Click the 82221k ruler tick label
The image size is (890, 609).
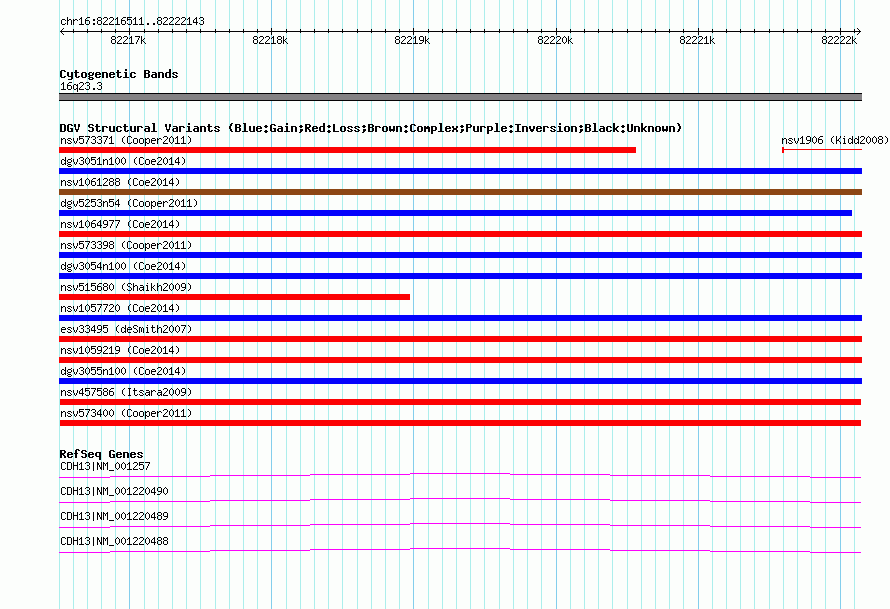pos(697,40)
